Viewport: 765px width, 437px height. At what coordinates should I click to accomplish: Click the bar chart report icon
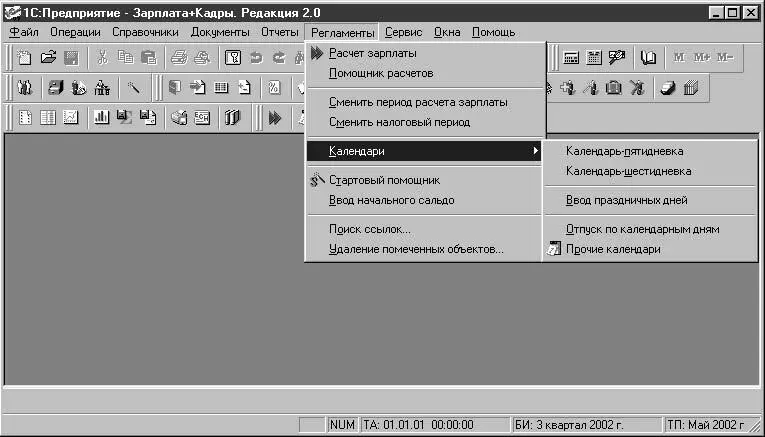[x=101, y=117]
